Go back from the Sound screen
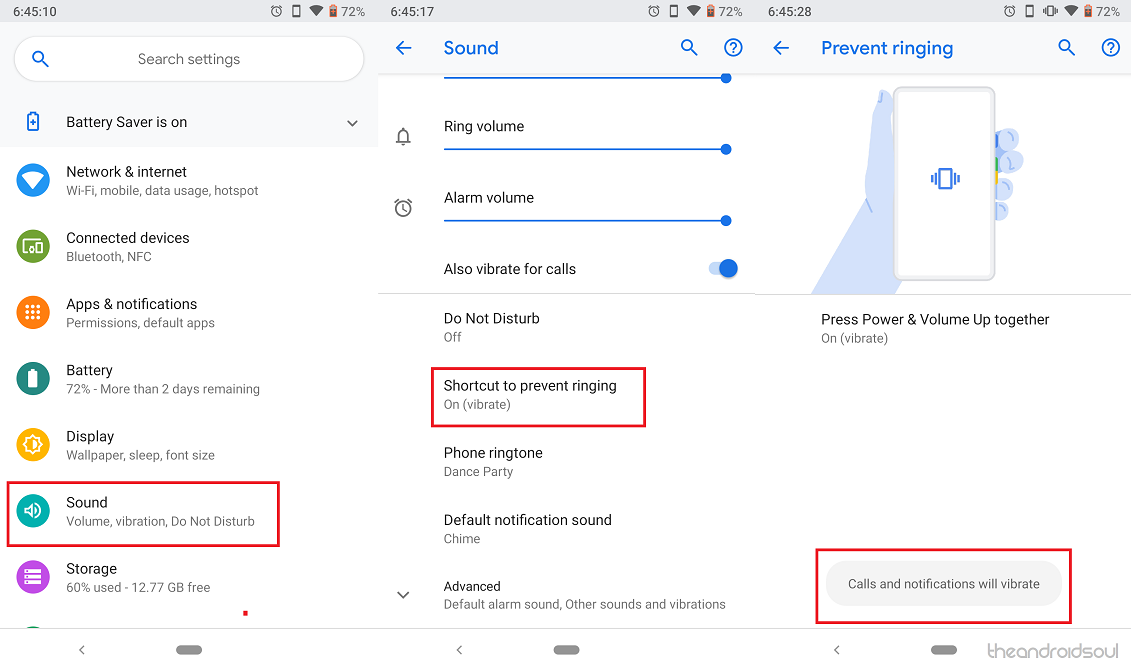This screenshot has width=1131, height=672. (404, 48)
